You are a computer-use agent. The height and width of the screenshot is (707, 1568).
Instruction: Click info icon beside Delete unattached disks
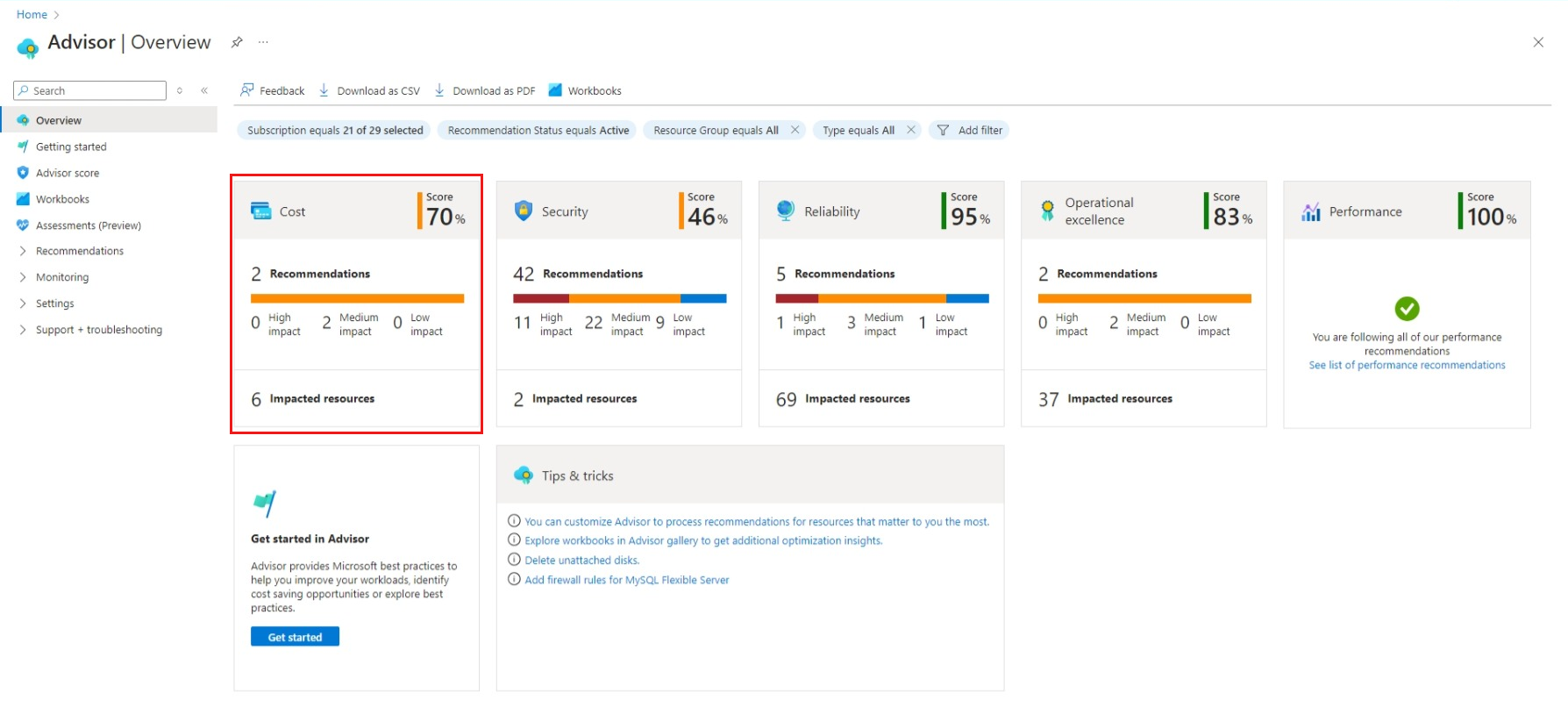coord(514,560)
